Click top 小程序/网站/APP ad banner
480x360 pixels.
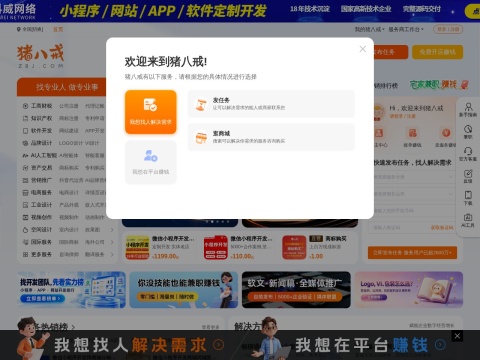240,11
